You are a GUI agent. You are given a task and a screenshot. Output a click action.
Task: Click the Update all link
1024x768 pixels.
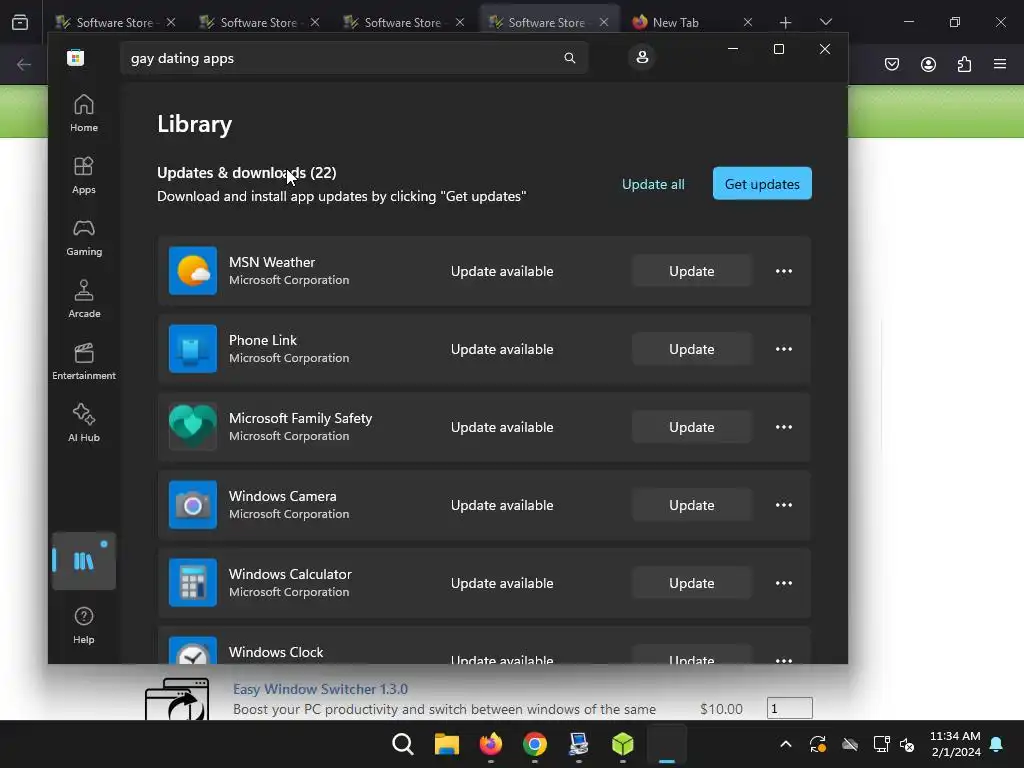[653, 184]
